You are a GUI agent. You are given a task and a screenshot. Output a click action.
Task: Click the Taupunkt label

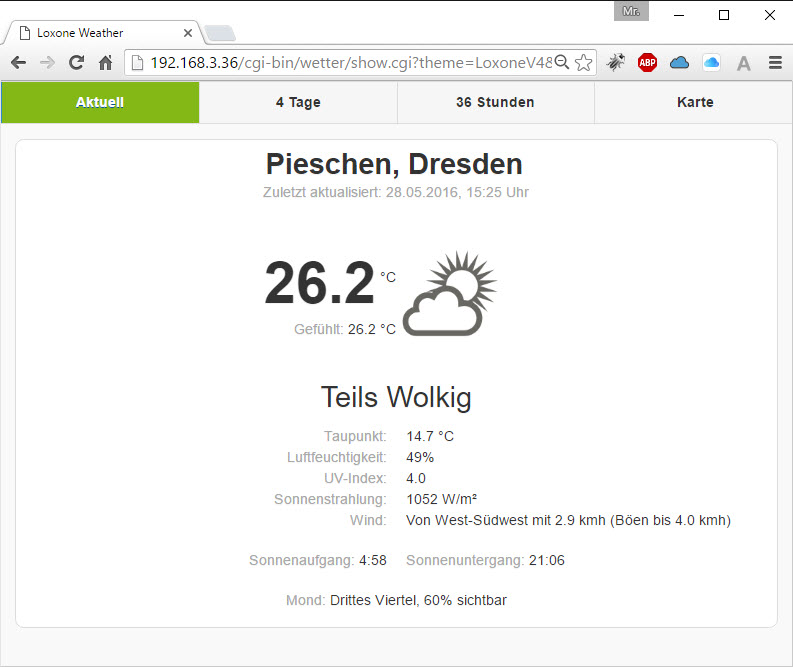click(x=355, y=436)
